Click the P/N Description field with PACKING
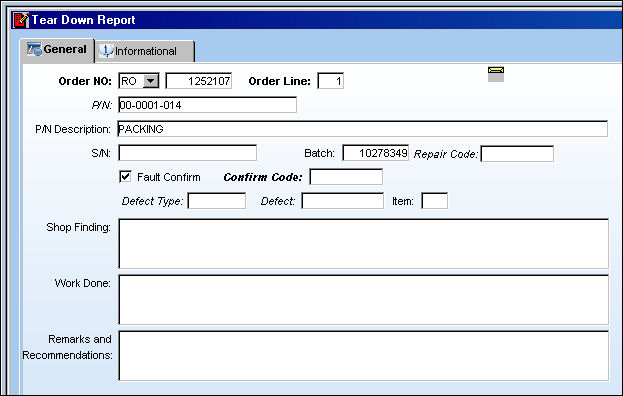The height and width of the screenshot is (396, 623). [x=363, y=129]
